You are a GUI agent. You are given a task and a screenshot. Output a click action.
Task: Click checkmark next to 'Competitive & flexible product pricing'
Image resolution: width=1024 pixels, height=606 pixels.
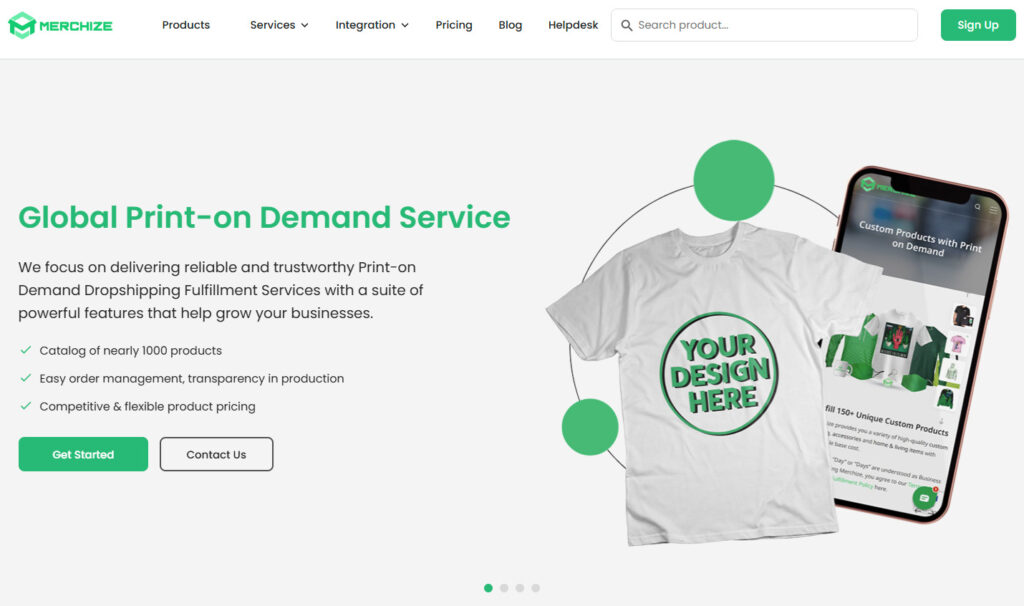(x=25, y=407)
